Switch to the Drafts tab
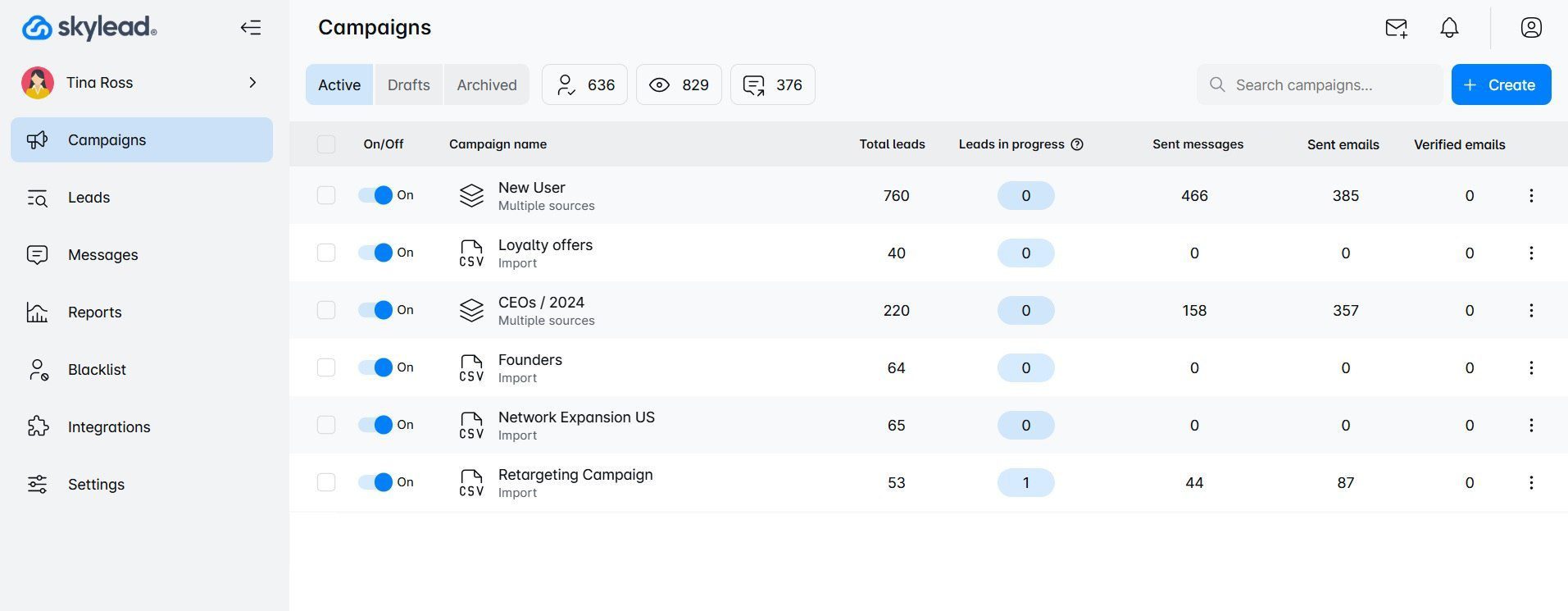The width and height of the screenshot is (1568, 611). (408, 84)
